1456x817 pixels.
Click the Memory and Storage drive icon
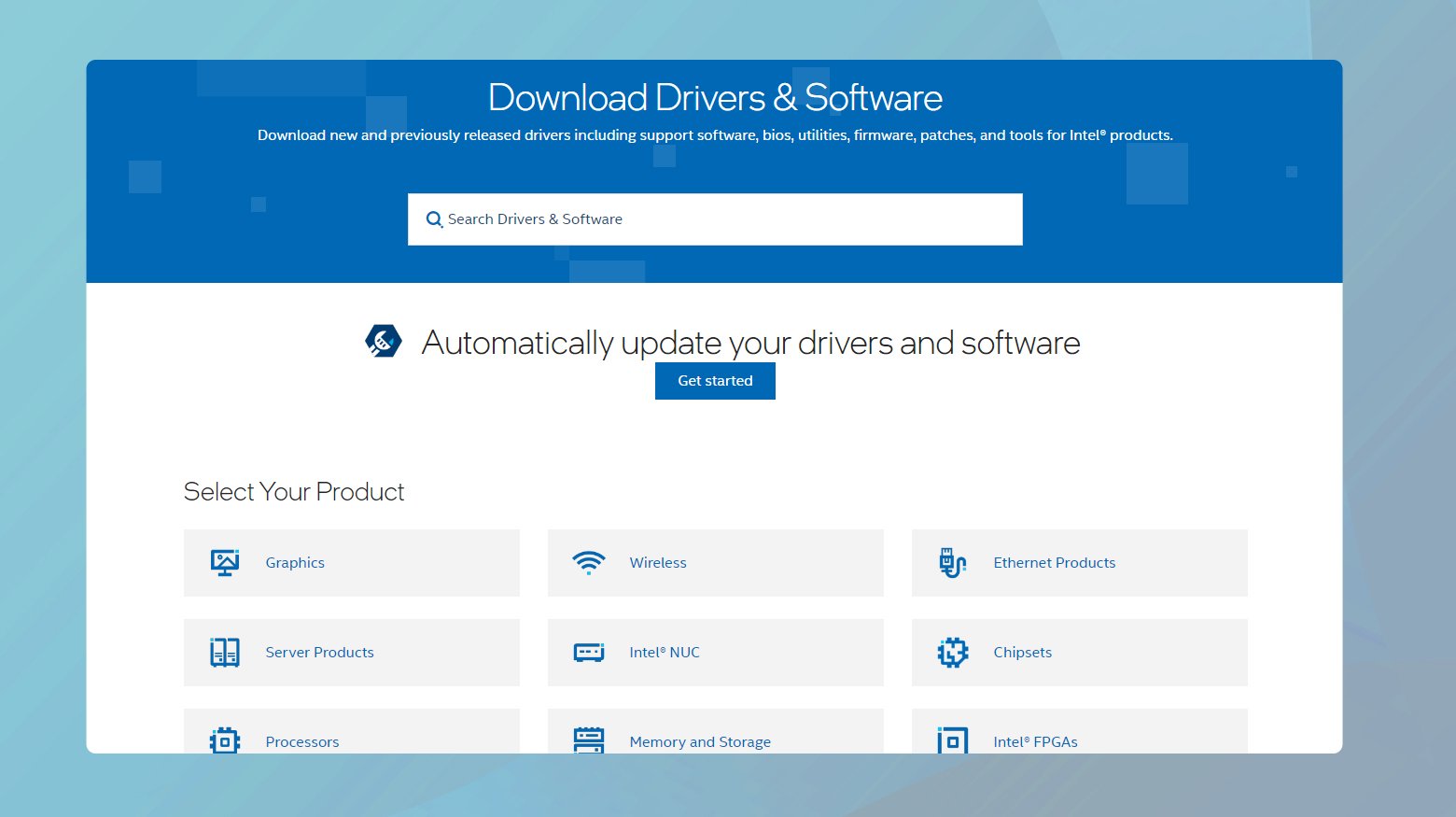click(x=588, y=740)
